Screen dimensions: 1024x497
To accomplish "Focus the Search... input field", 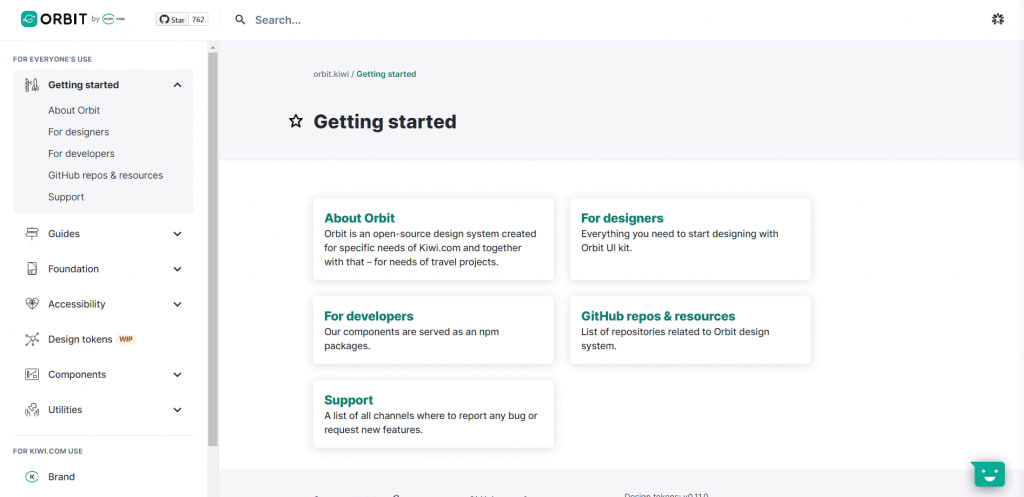I will pos(278,20).
